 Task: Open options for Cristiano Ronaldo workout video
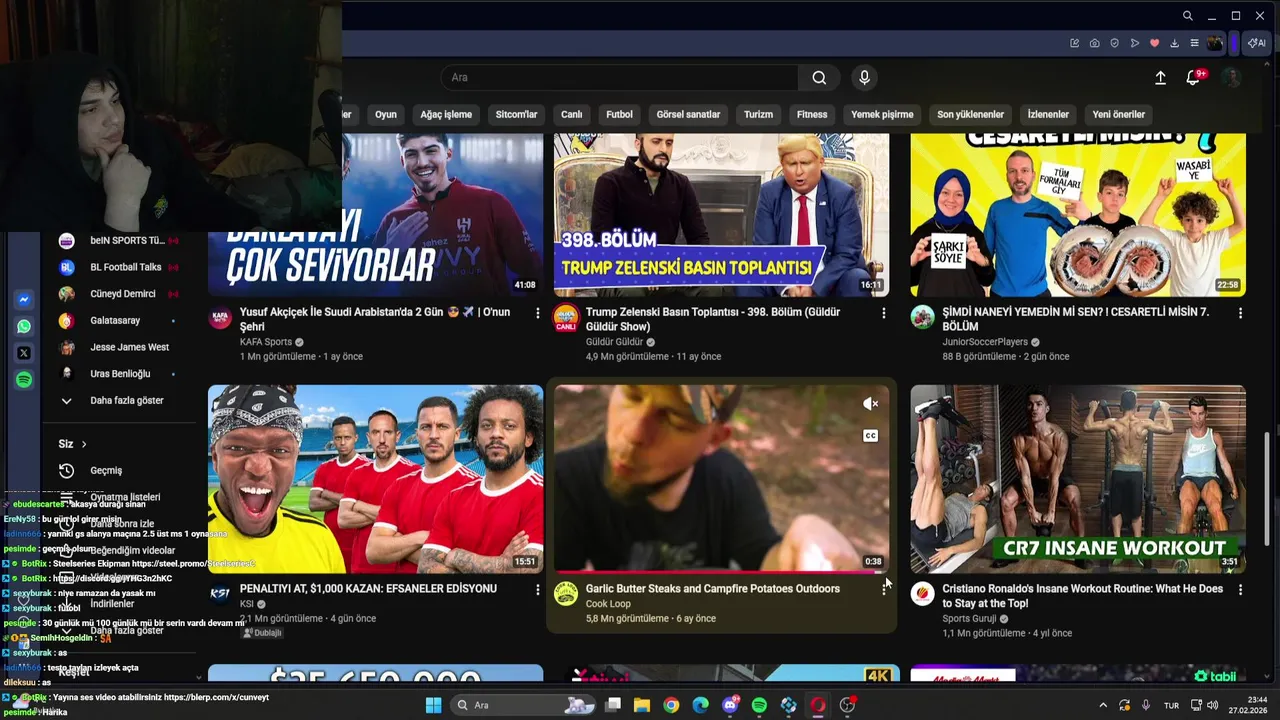point(1240,590)
